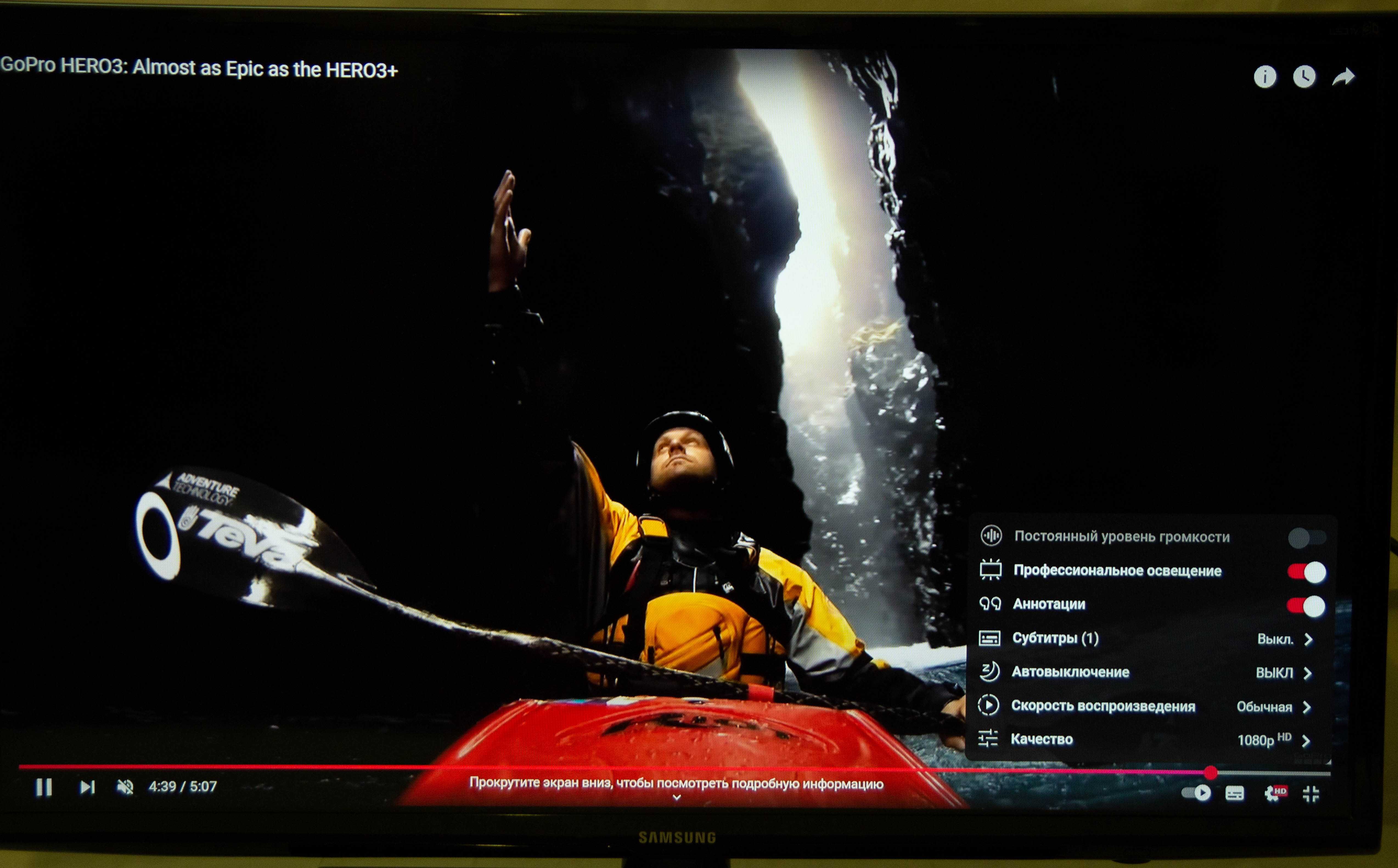Disable the Профессиональное освещение toggle

tap(1306, 572)
